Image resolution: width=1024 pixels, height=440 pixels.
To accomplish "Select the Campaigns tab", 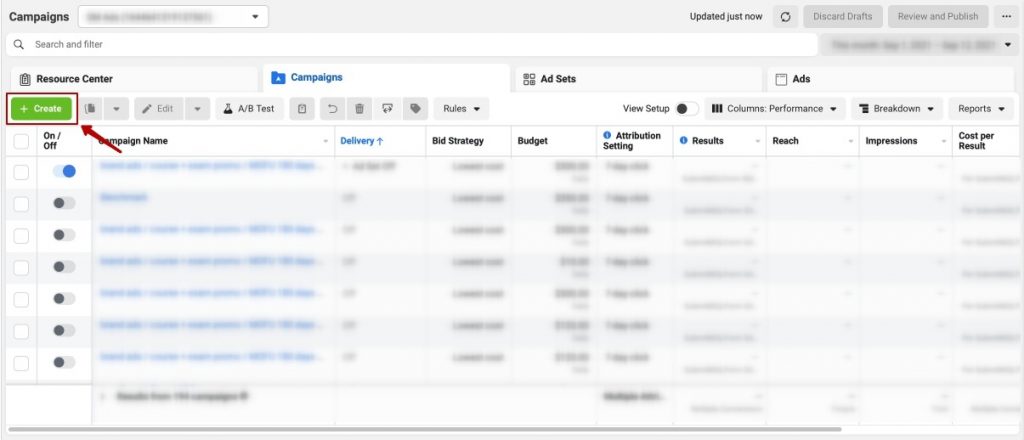I will pyautogui.click(x=387, y=78).
